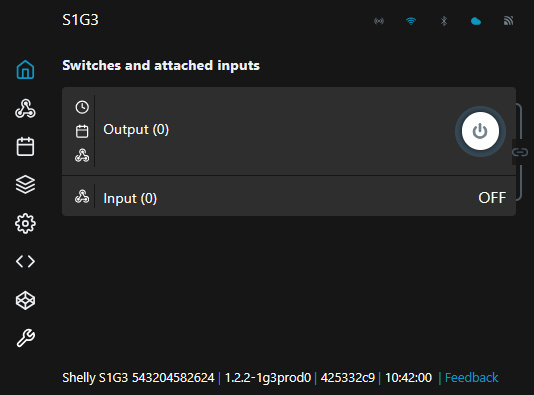
Task: Open the Scripts code page
Action: point(26,262)
